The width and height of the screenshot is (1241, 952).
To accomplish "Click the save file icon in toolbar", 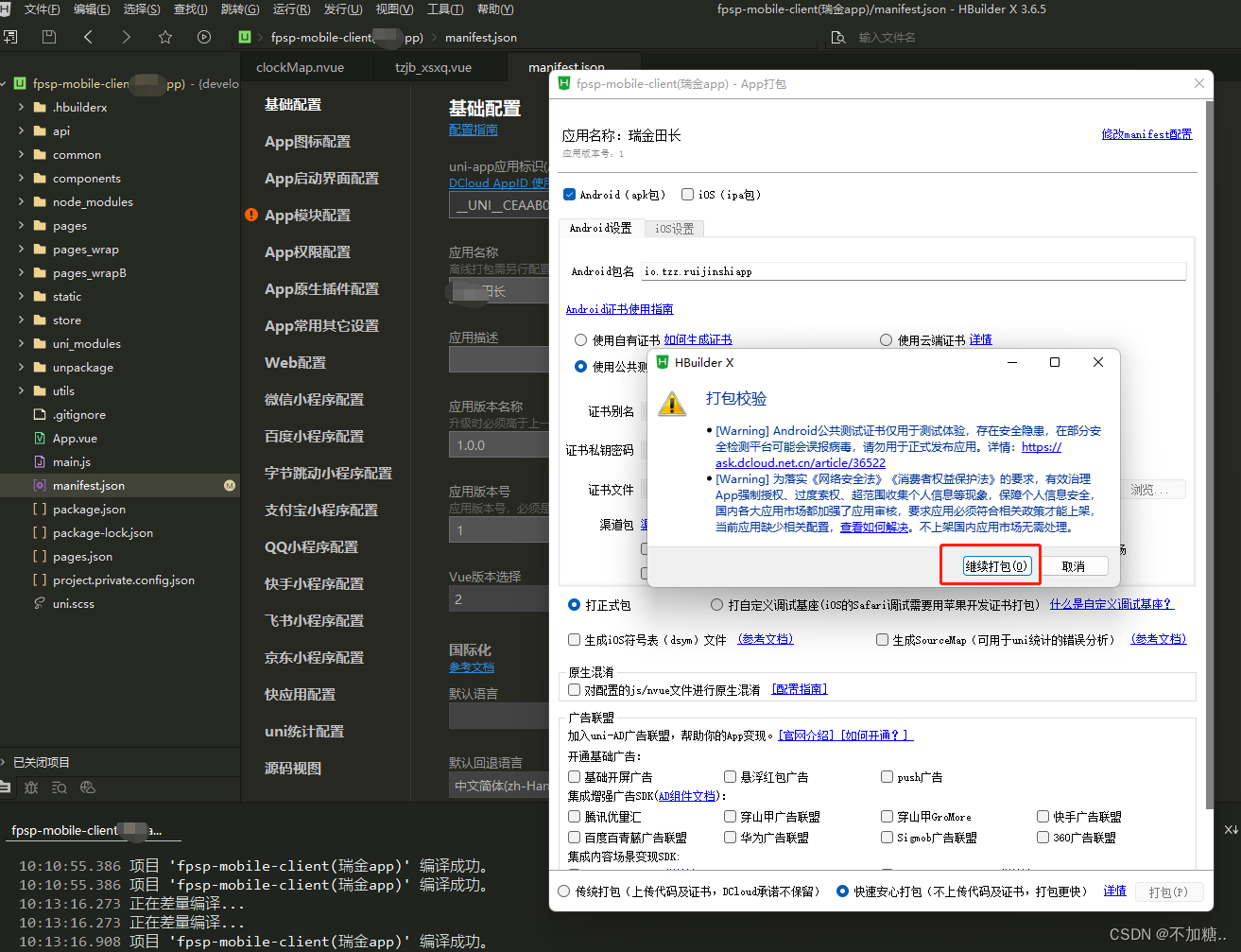I will (49, 37).
